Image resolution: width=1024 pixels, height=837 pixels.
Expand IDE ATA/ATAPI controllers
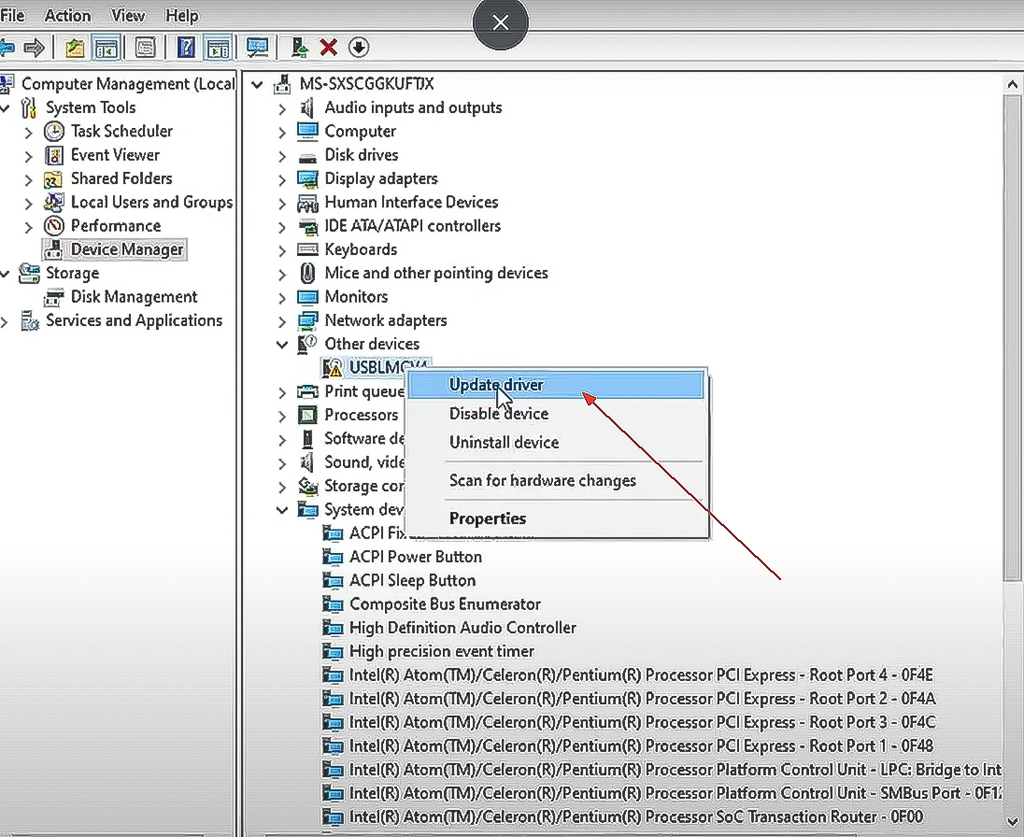coord(282,227)
